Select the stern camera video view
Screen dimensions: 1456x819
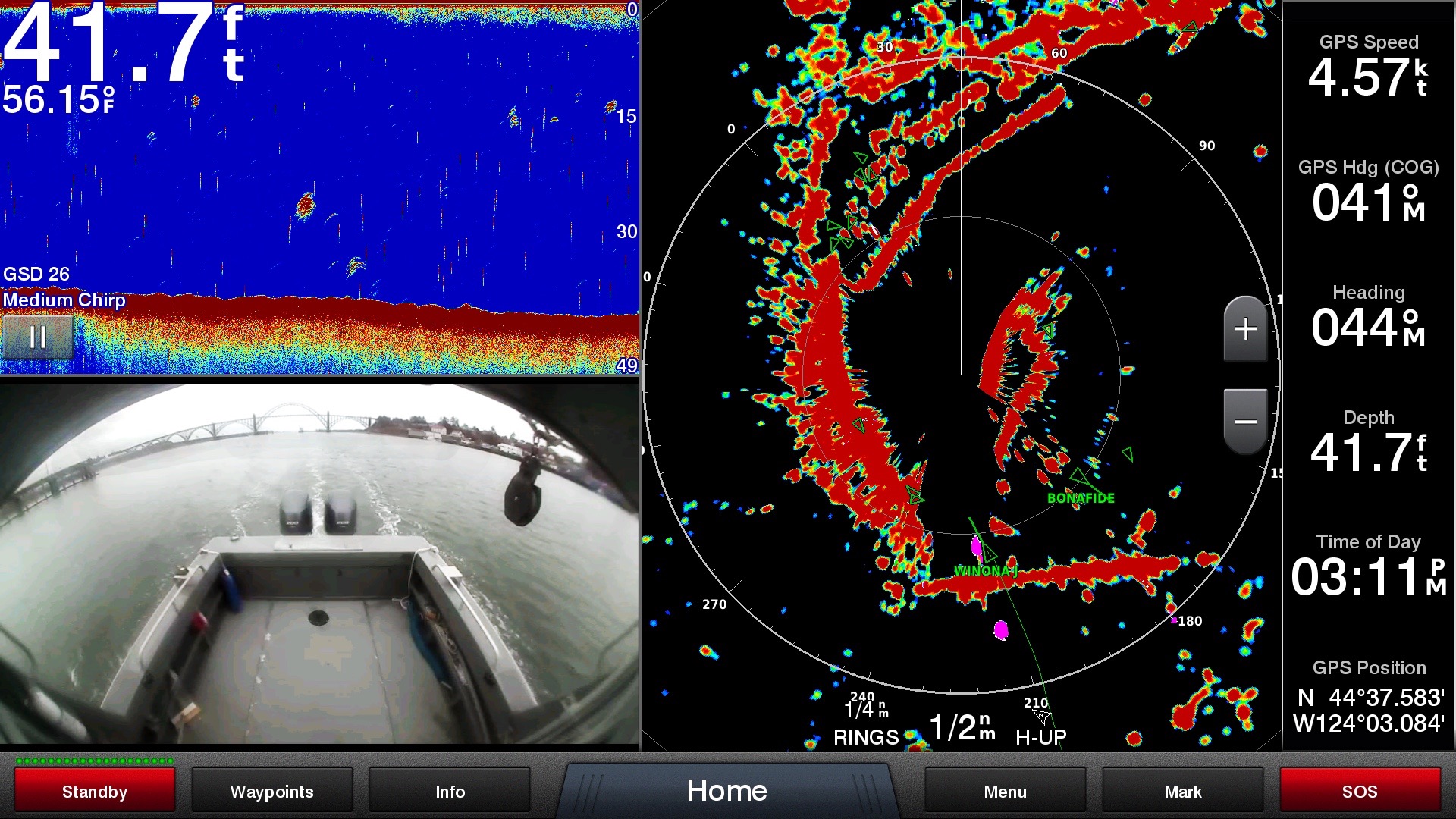tap(318, 565)
